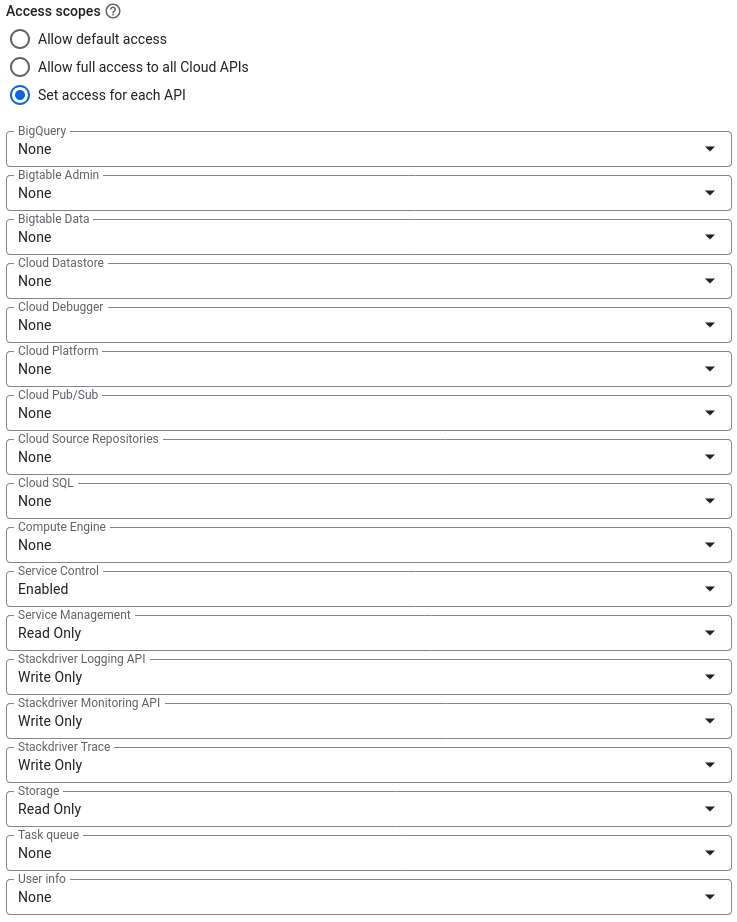Screen dimensions: 737x922
Task: Open Stackdriver Monitoring API dropdown
Action: [368, 721]
